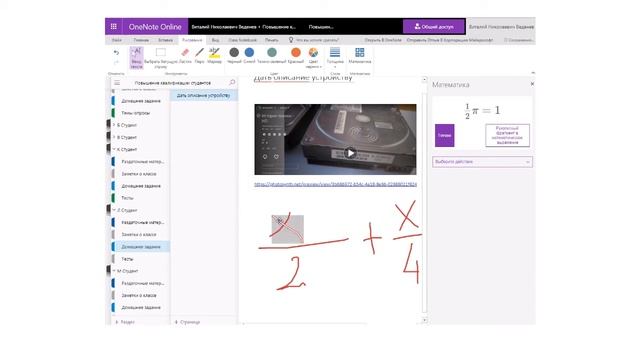640x360 pixels.
Task: Click the purple ink button in Math pane
Action: [444, 135]
